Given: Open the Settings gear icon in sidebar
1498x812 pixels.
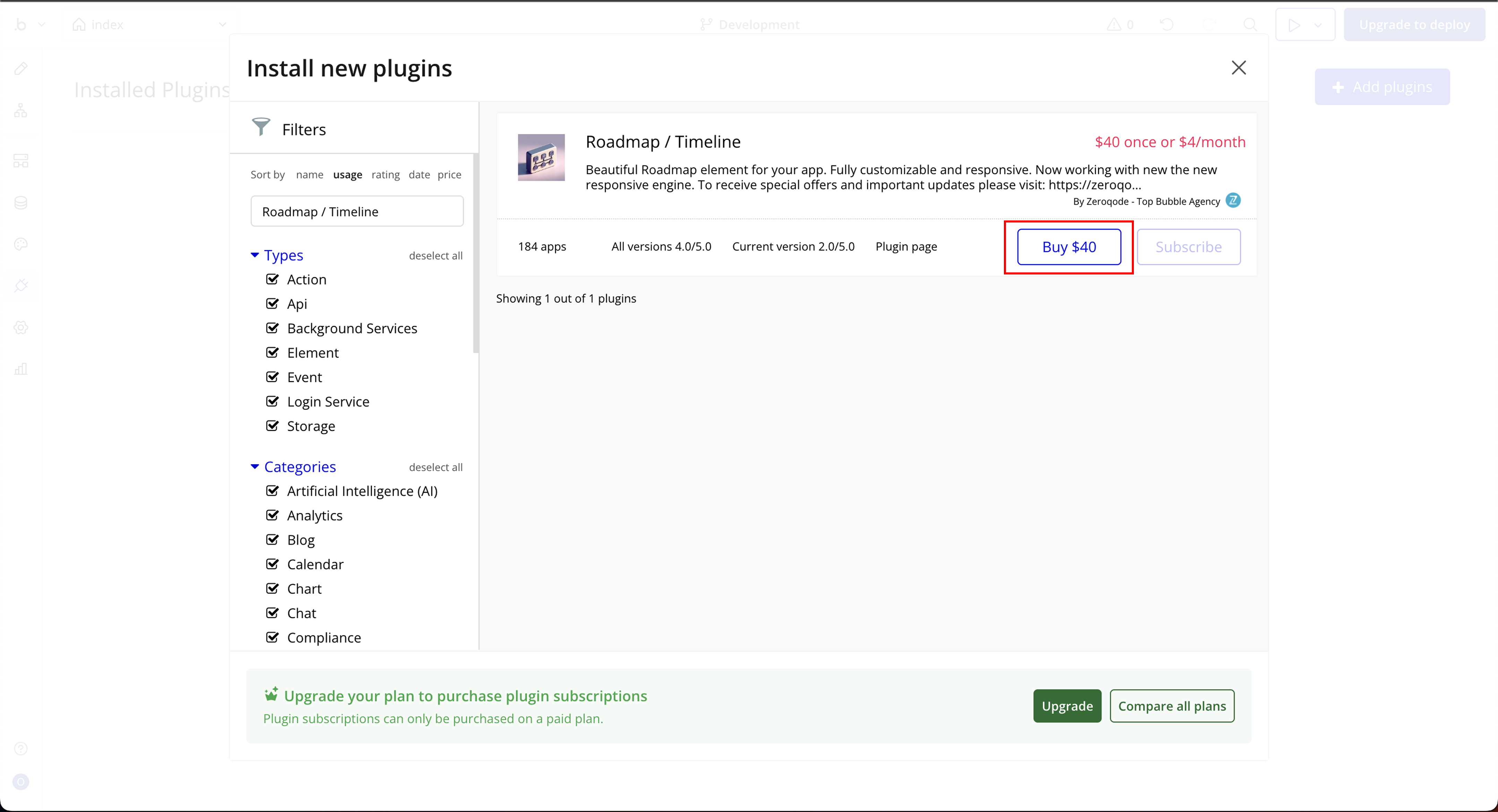Looking at the screenshot, I should (21, 328).
